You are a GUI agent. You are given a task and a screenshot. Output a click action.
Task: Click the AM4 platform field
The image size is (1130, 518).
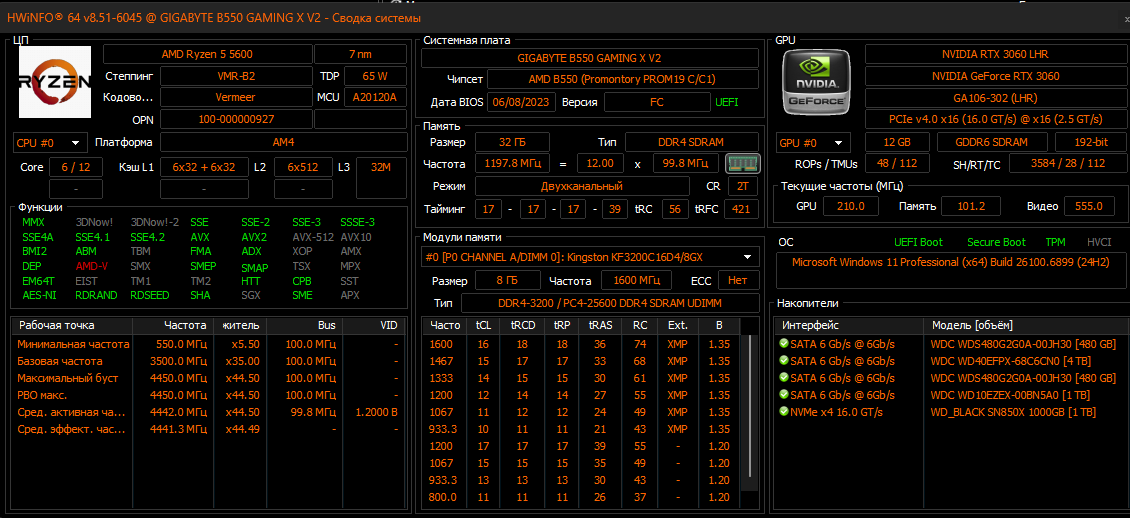(283, 142)
